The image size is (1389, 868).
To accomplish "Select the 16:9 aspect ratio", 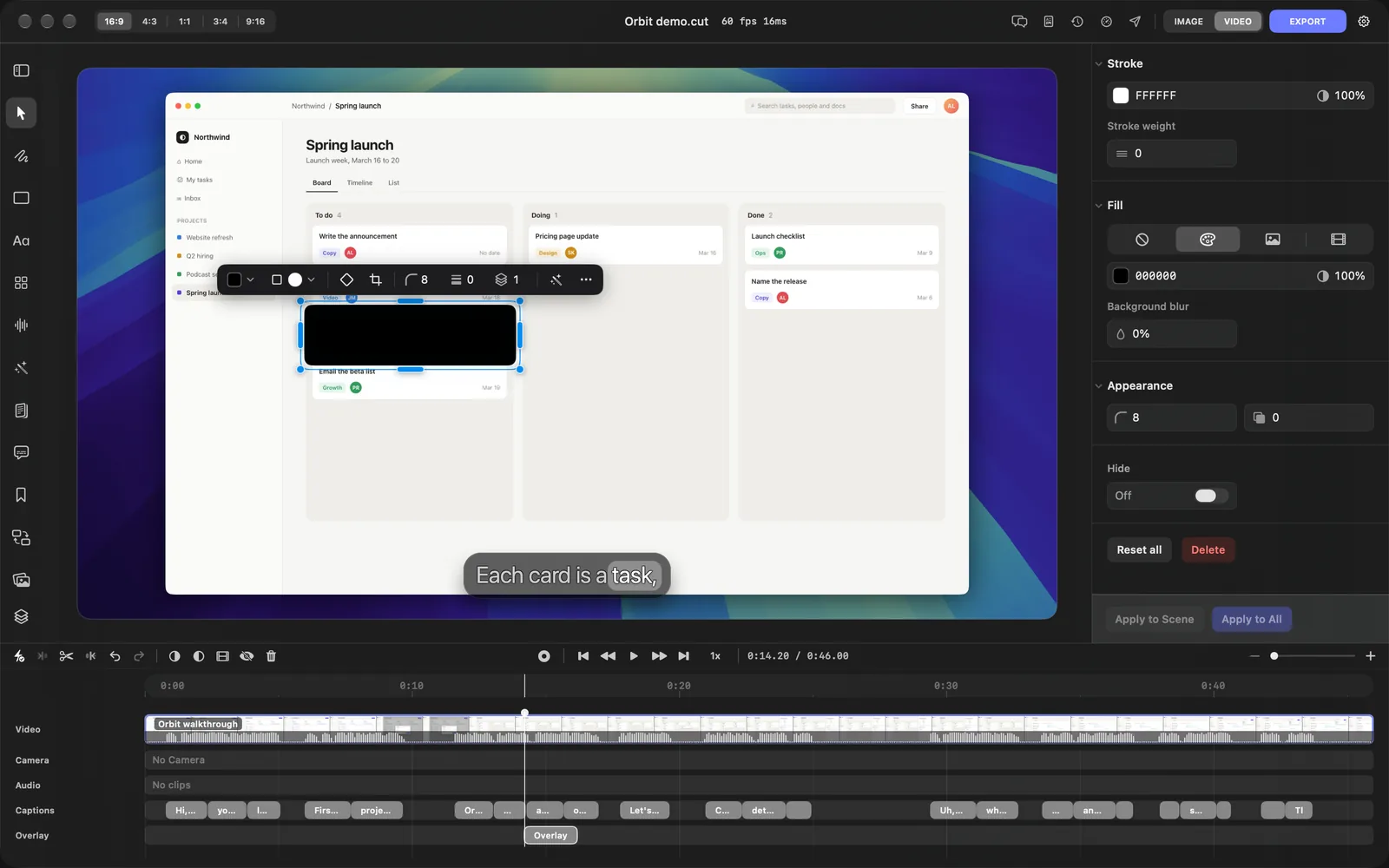I will pos(114,22).
